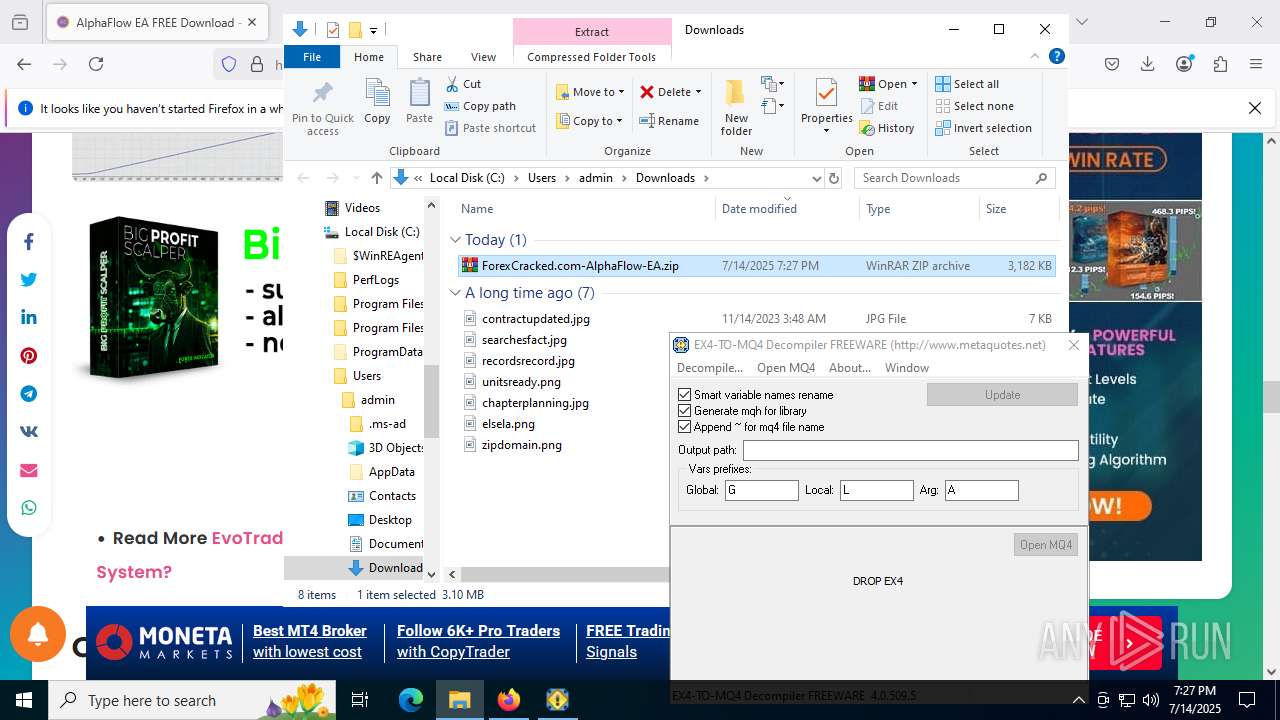Open Microsoft Edge from taskbar
Image resolution: width=1280 pixels, height=720 pixels.
pyautogui.click(x=411, y=700)
